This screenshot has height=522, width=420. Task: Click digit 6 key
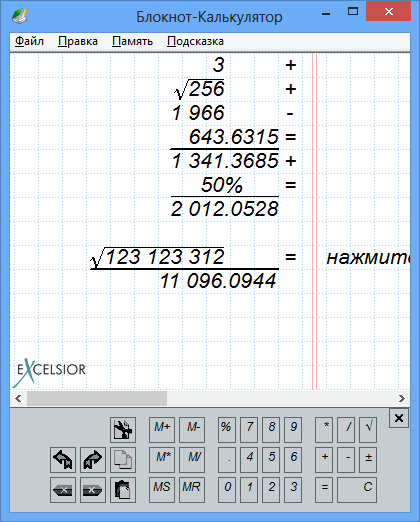293,460
